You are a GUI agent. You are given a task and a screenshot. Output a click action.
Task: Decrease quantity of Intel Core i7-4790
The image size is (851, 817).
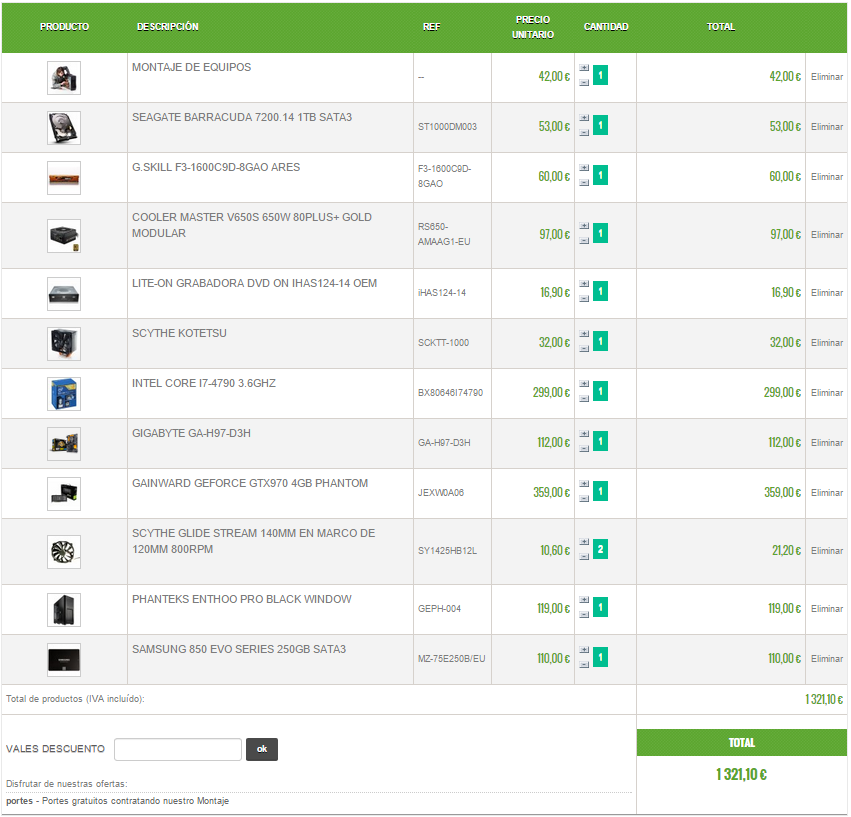point(584,398)
